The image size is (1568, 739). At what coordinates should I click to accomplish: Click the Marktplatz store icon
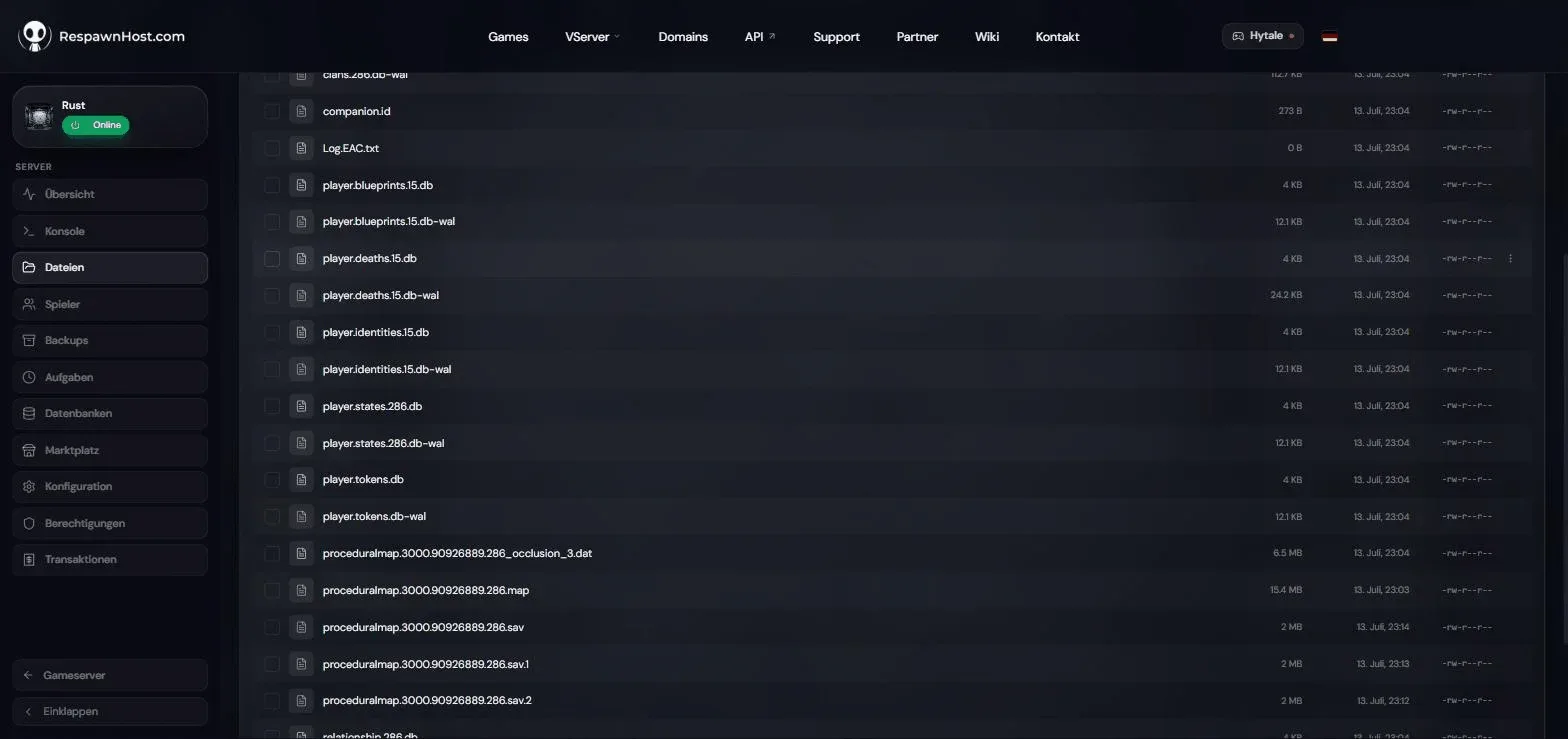coord(29,450)
